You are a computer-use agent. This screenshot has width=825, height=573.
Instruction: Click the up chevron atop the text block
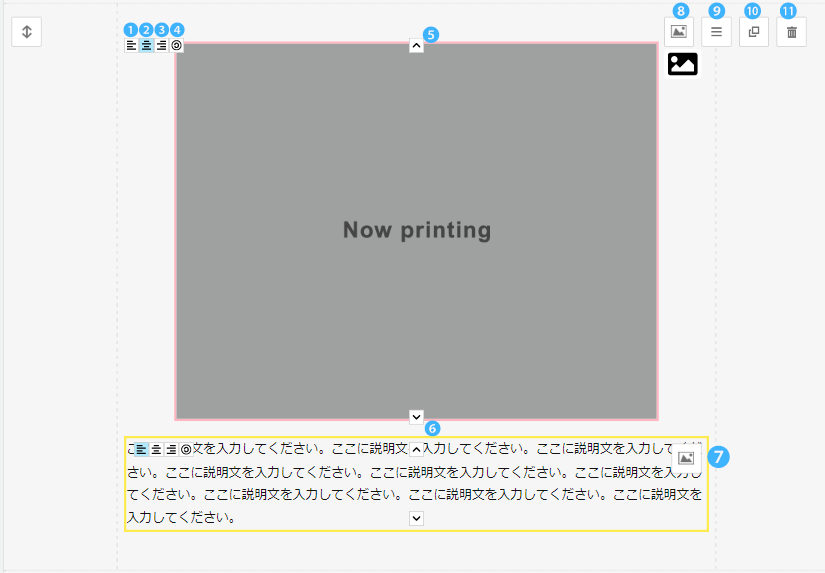417,450
